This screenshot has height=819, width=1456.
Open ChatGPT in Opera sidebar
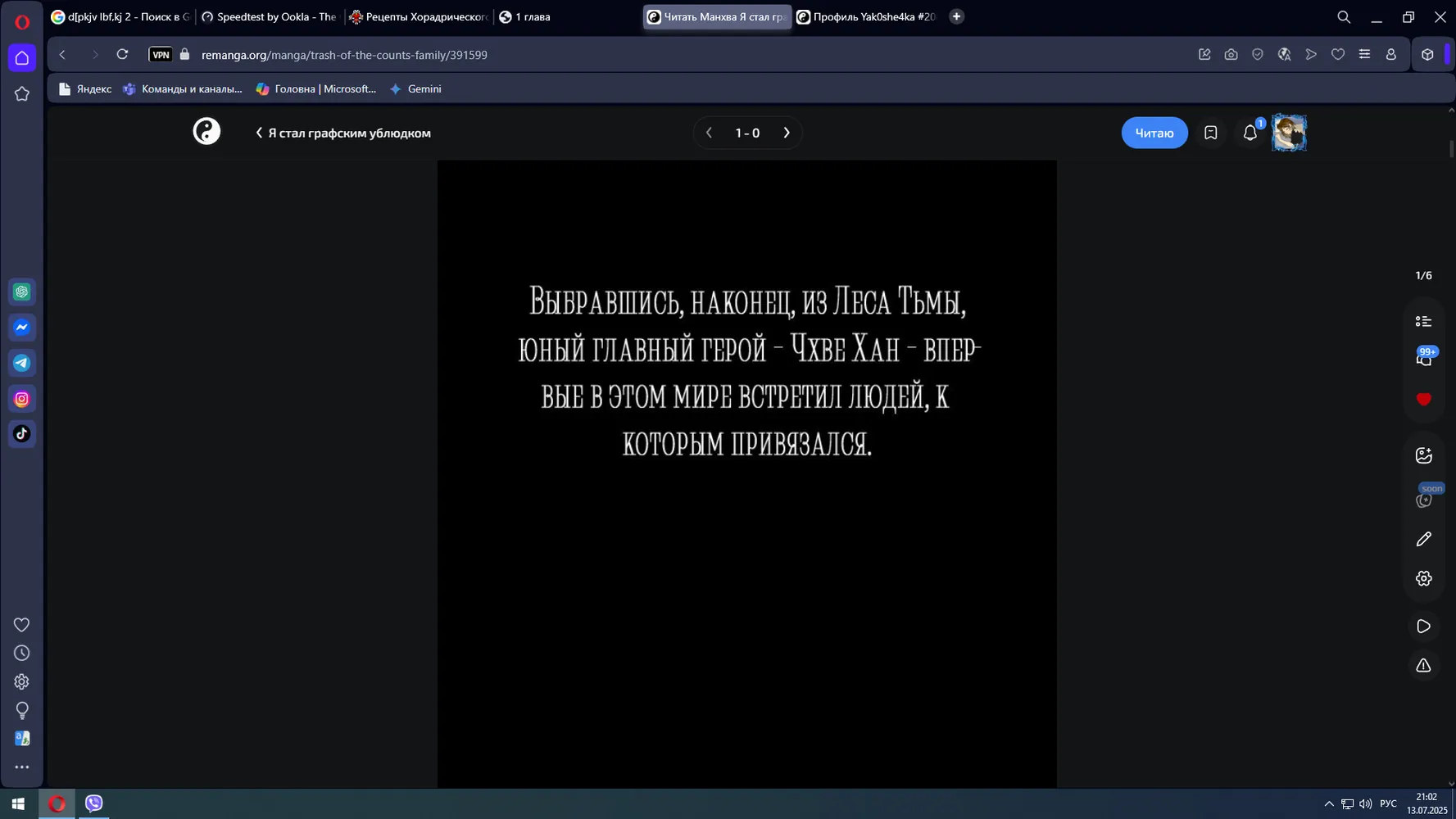point(22,292)
